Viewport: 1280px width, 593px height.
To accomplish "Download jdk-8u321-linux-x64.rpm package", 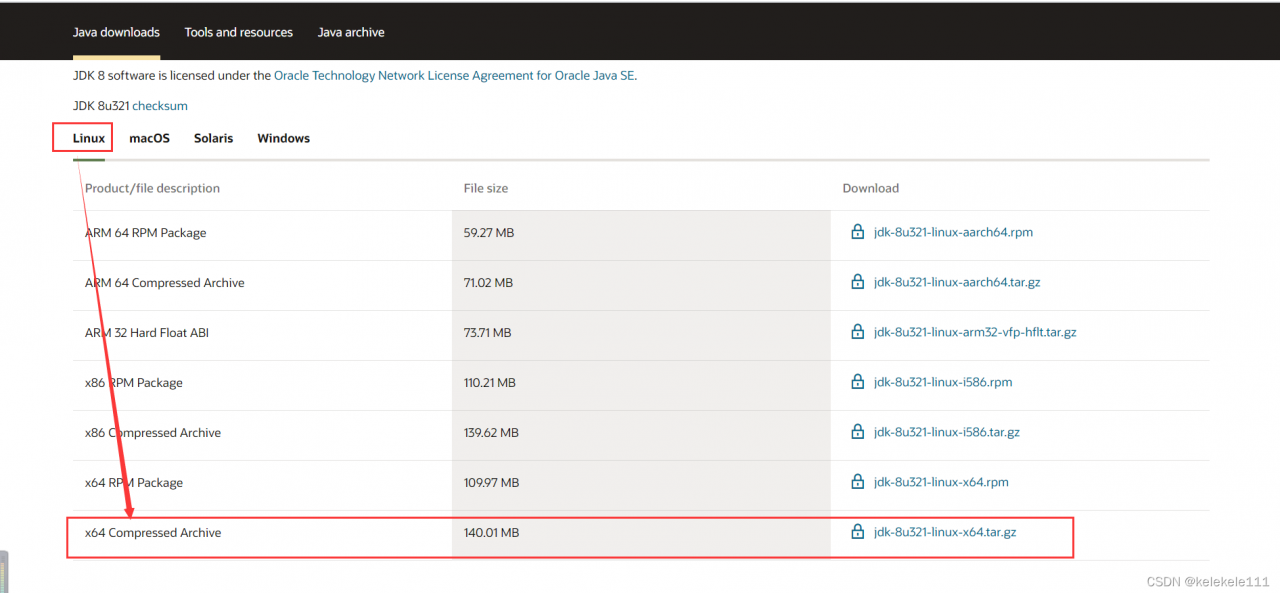I will [x=941, y=482].
